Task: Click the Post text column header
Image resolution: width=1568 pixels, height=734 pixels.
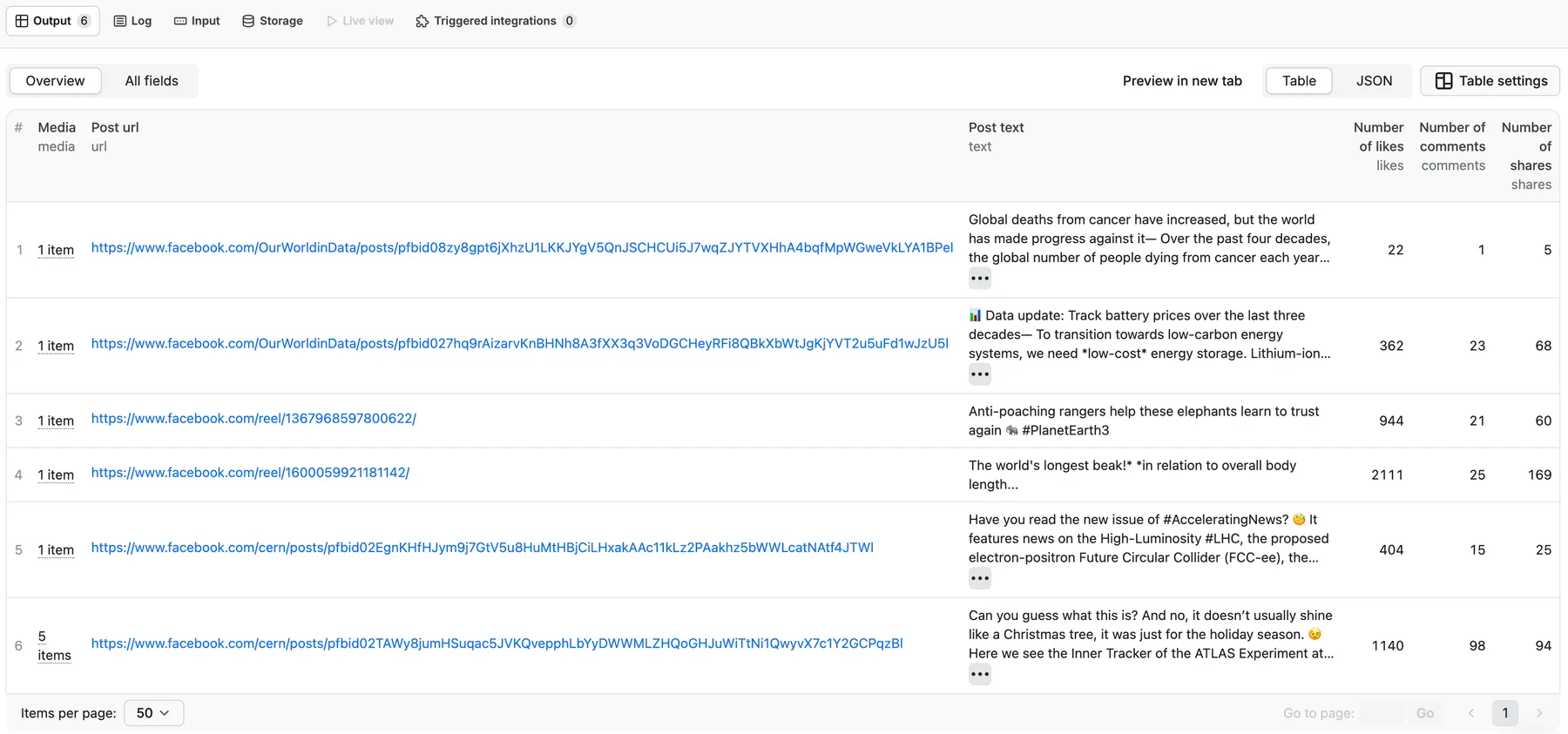Action: point(996,127)
